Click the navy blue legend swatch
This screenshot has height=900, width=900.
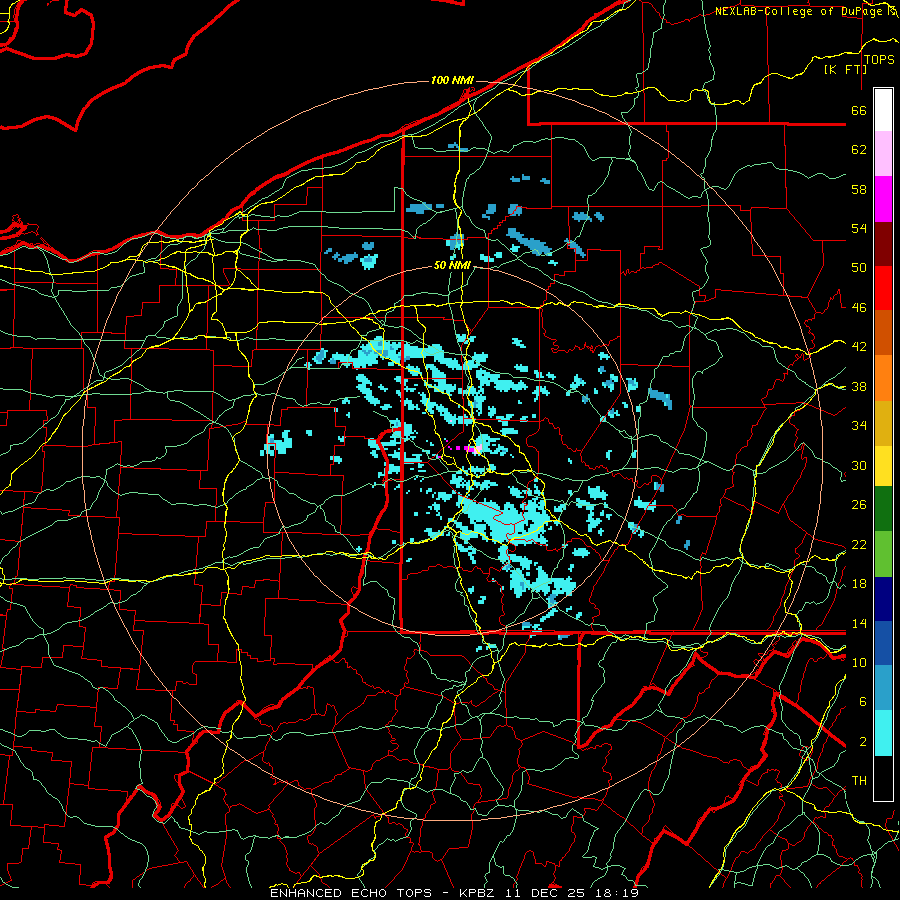click(x=883, y=599)
